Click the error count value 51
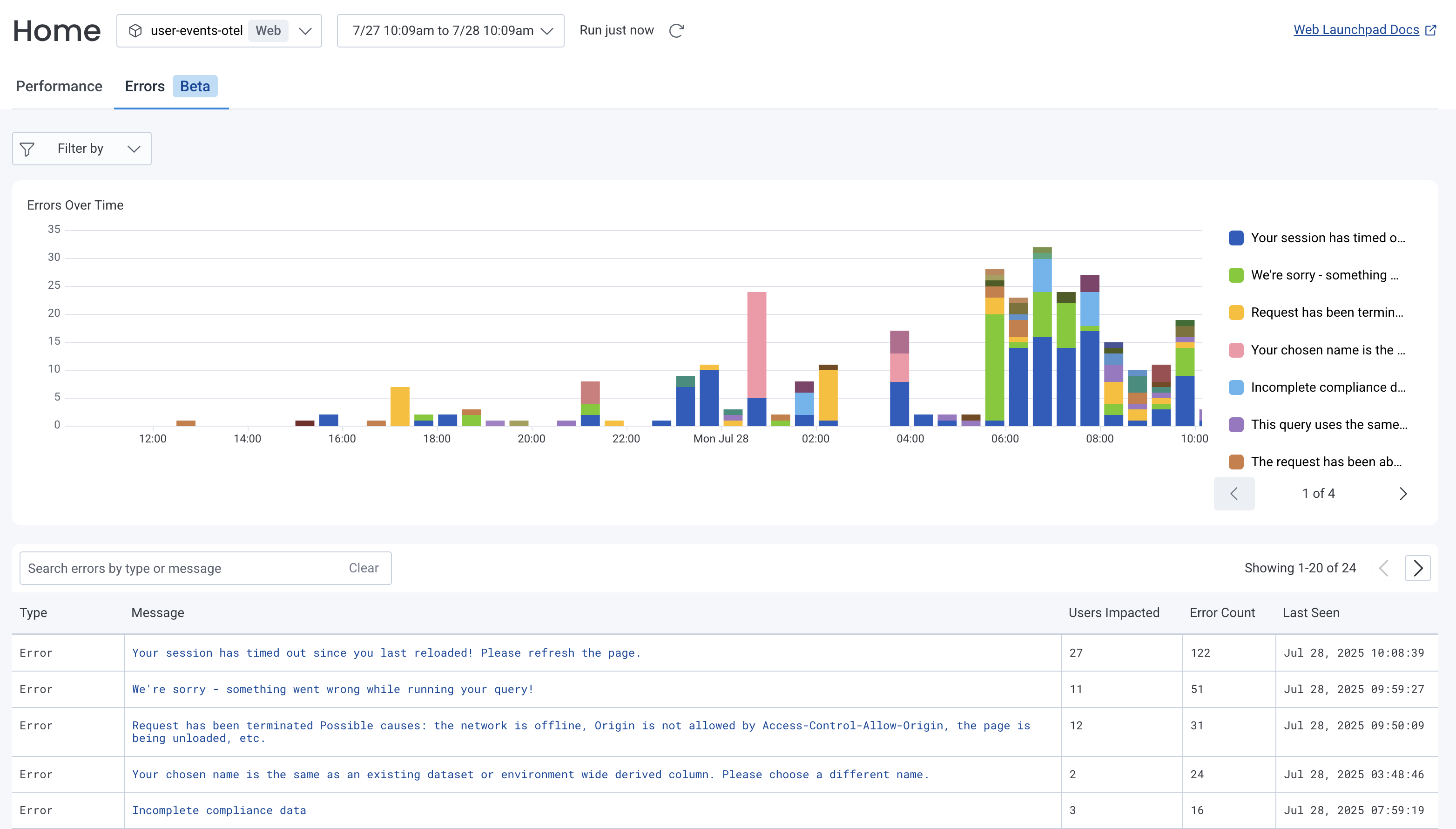Screen dimensions: 1456x829 [x=1197, y=689]
